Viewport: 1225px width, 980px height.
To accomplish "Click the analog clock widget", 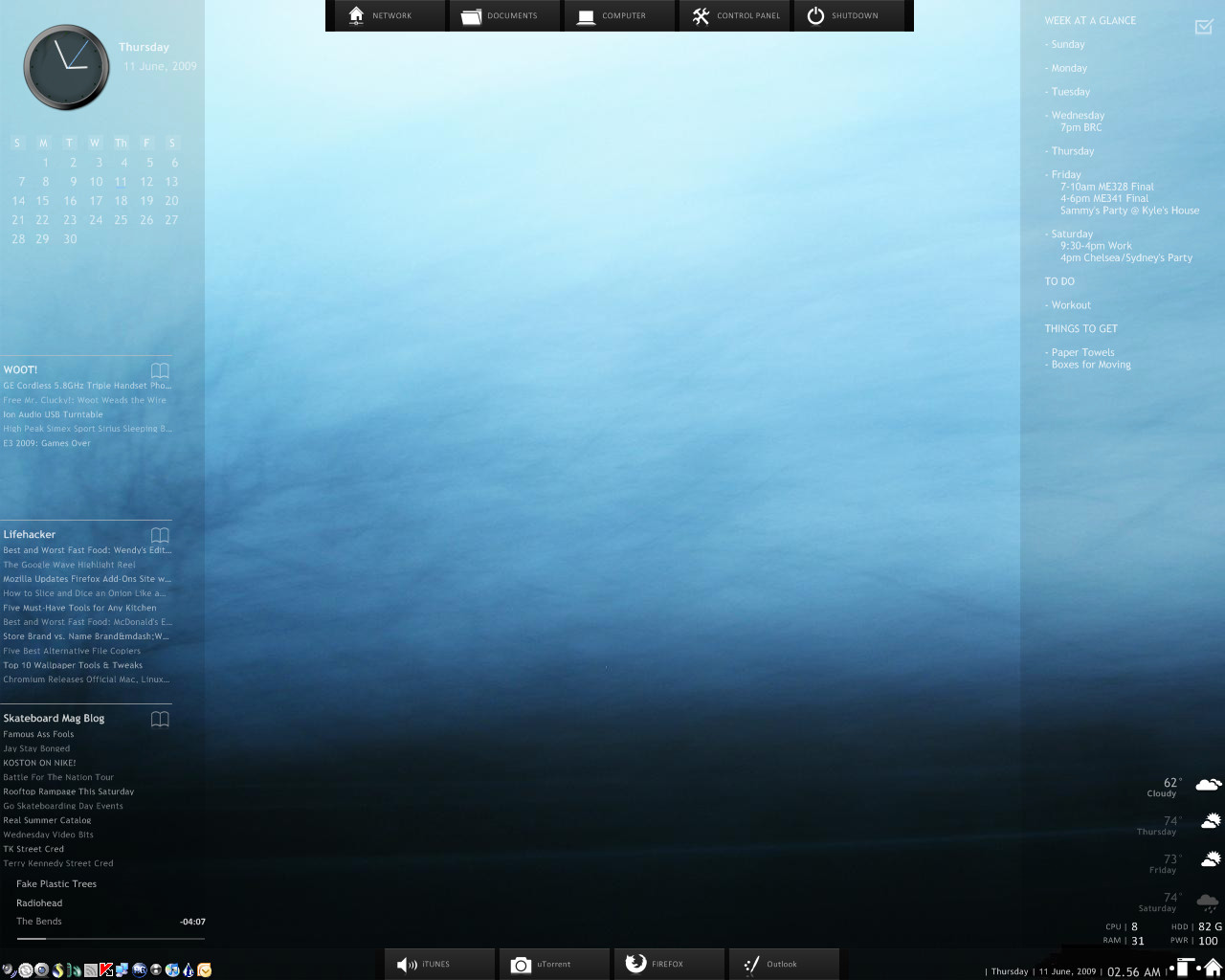I will coord(67,67).
